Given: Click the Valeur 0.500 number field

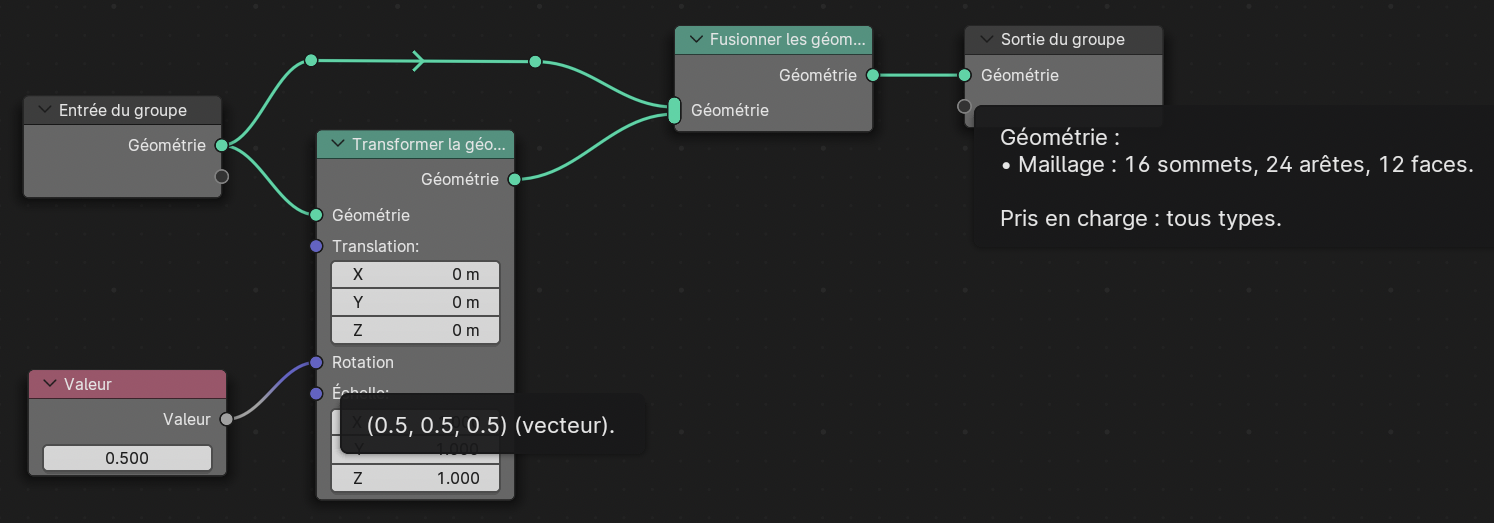Looking at the screenshot, I should pyautogui.click(x=127, y=458).
